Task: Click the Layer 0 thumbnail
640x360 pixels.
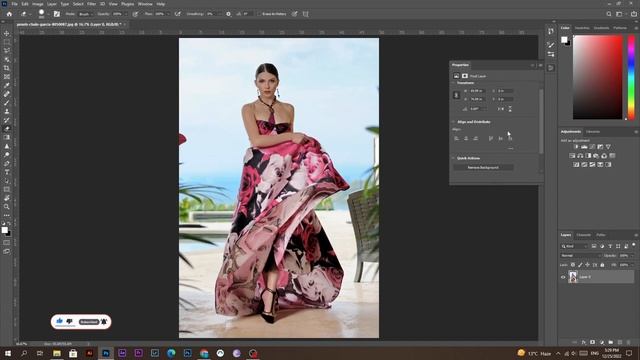Action: tap(573, 277)
